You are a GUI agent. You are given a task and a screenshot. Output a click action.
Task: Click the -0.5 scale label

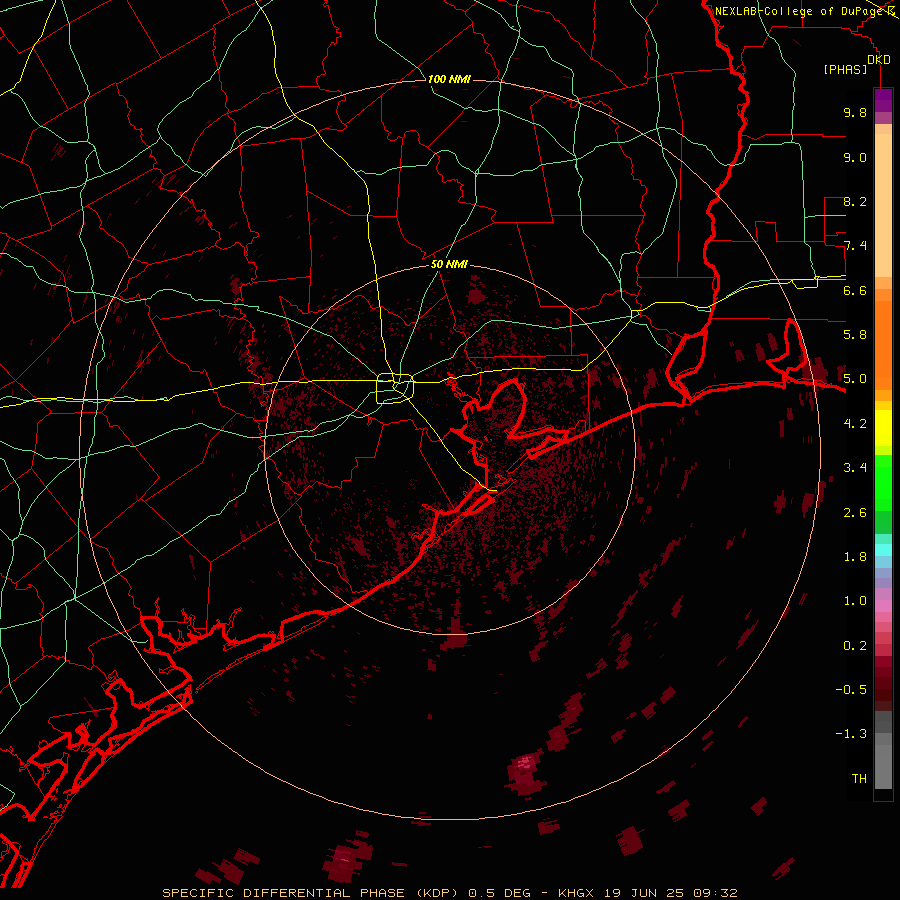point(851,690)
